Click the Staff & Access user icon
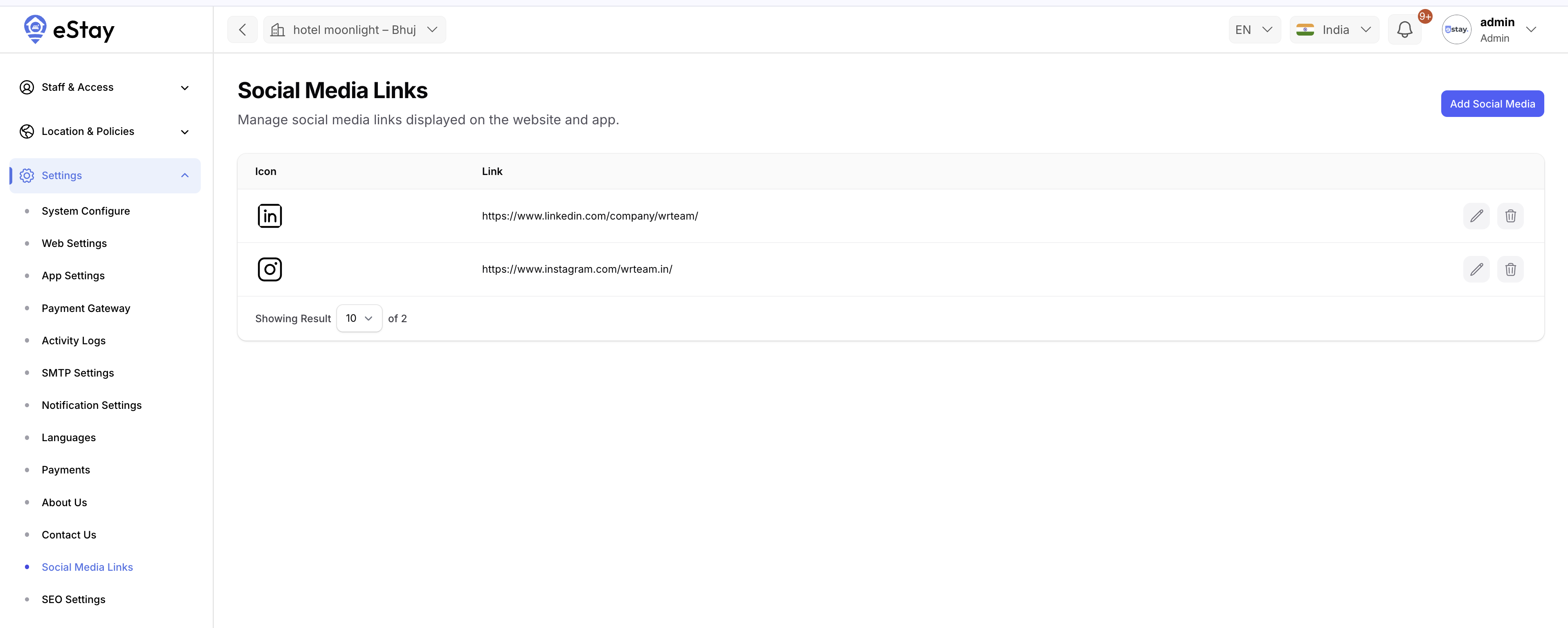This screenshot has width=1568, height=628. pos(27,87)
